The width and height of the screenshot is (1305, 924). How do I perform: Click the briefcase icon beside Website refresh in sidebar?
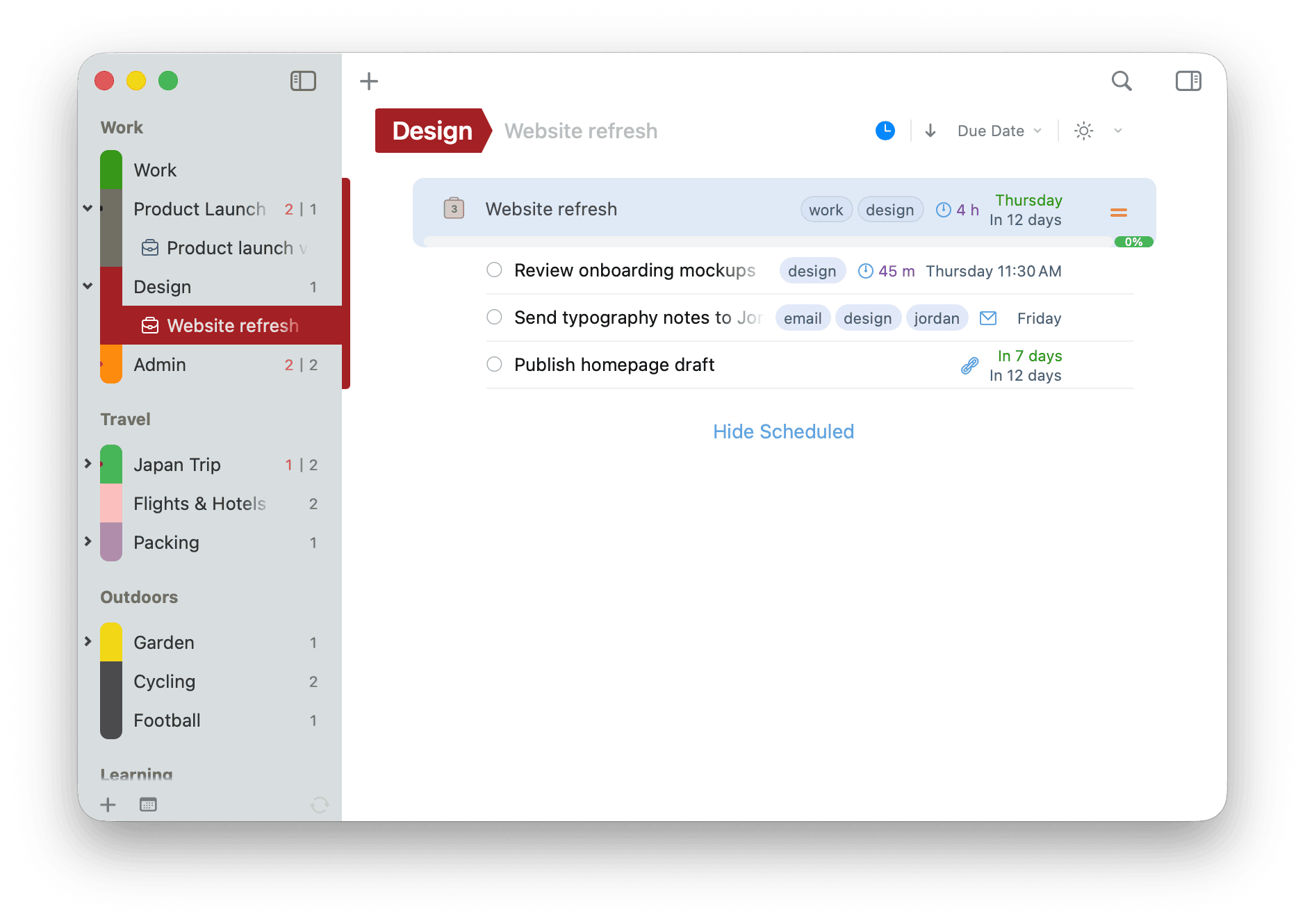click(150, 326)
